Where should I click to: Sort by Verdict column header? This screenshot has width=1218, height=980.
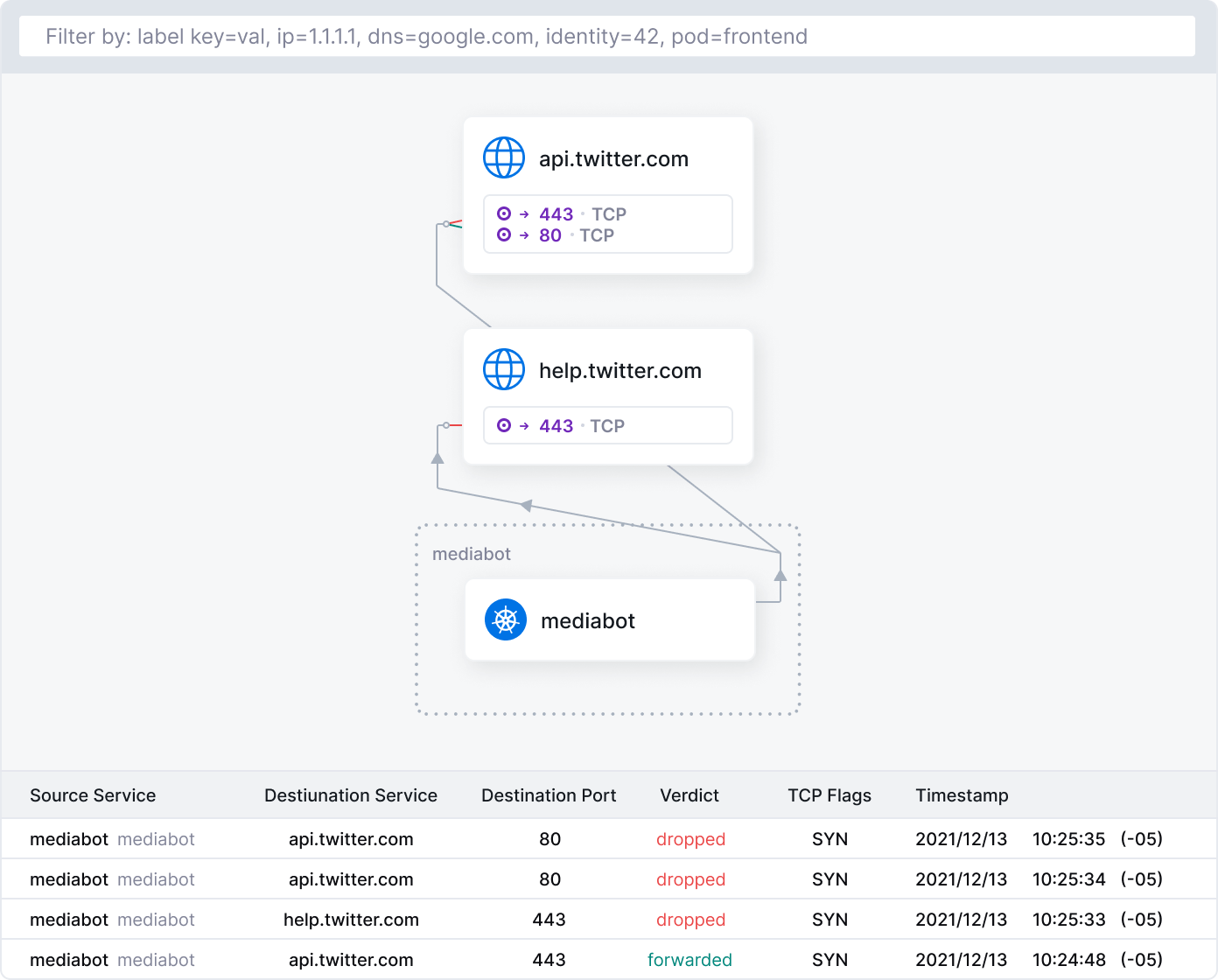pos(689,795)
